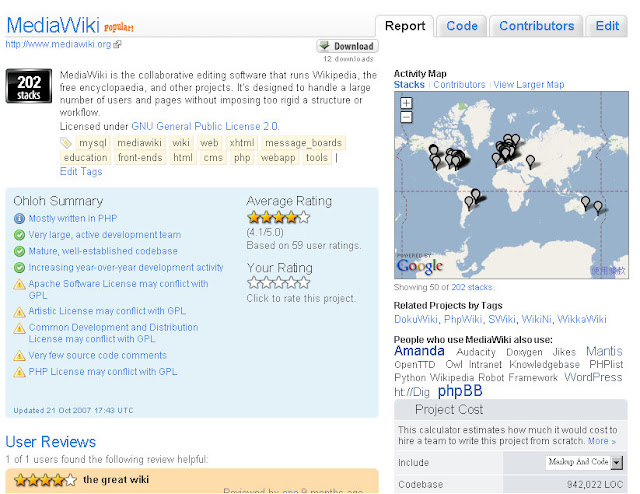
Task: Open related project WikiNi
Action: (x=536, y=319)
